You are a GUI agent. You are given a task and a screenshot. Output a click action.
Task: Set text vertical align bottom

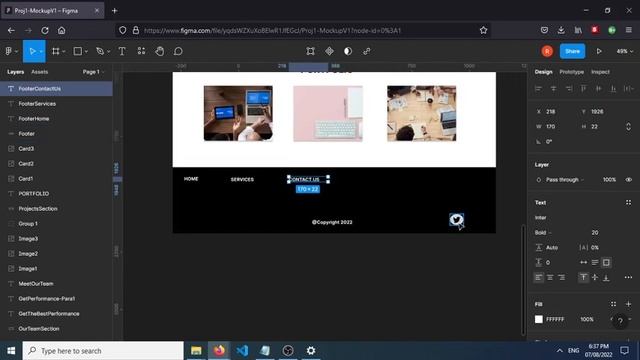click(606, 278)
